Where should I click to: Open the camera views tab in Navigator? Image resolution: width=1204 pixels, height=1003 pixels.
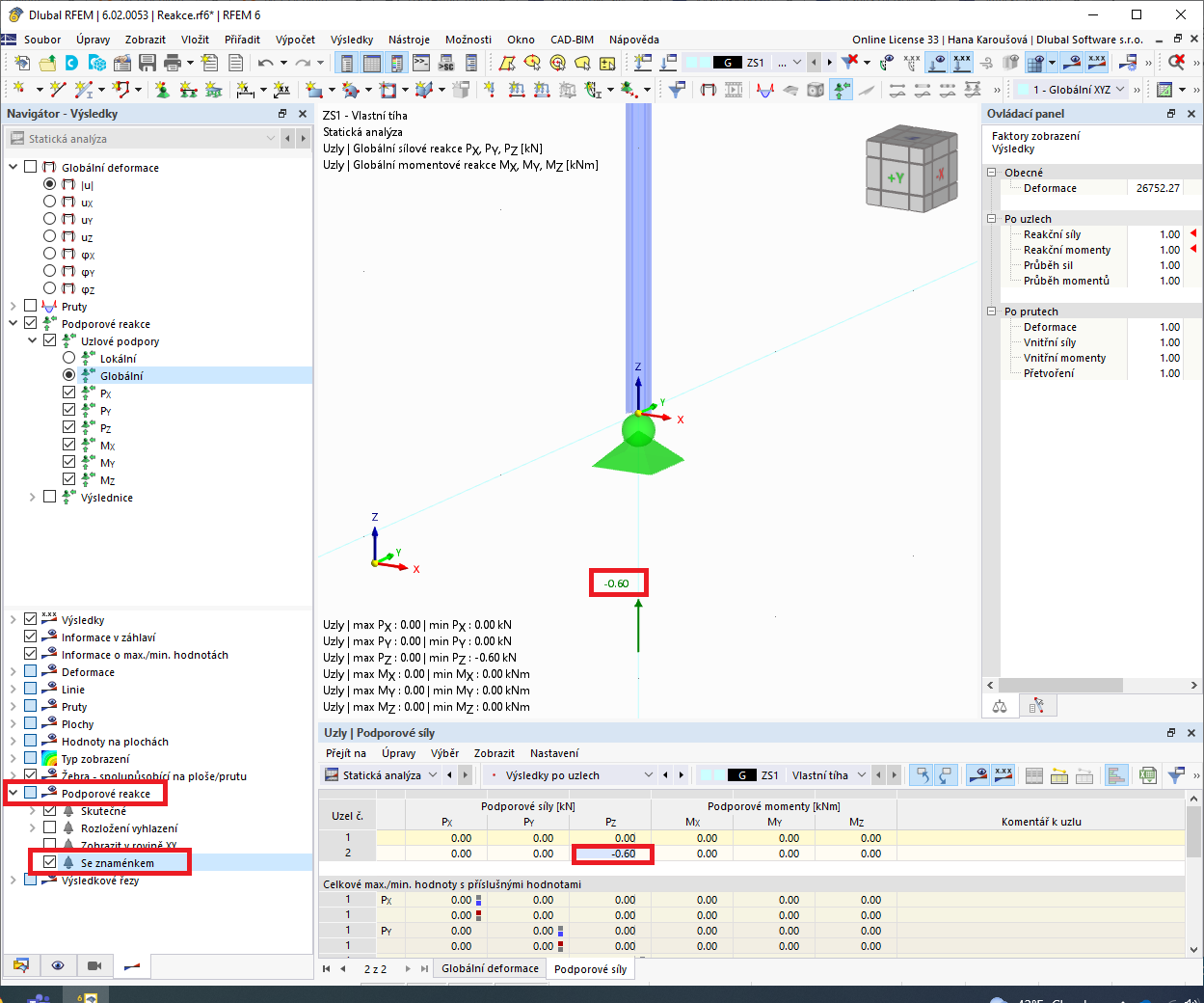click(94, 965)
